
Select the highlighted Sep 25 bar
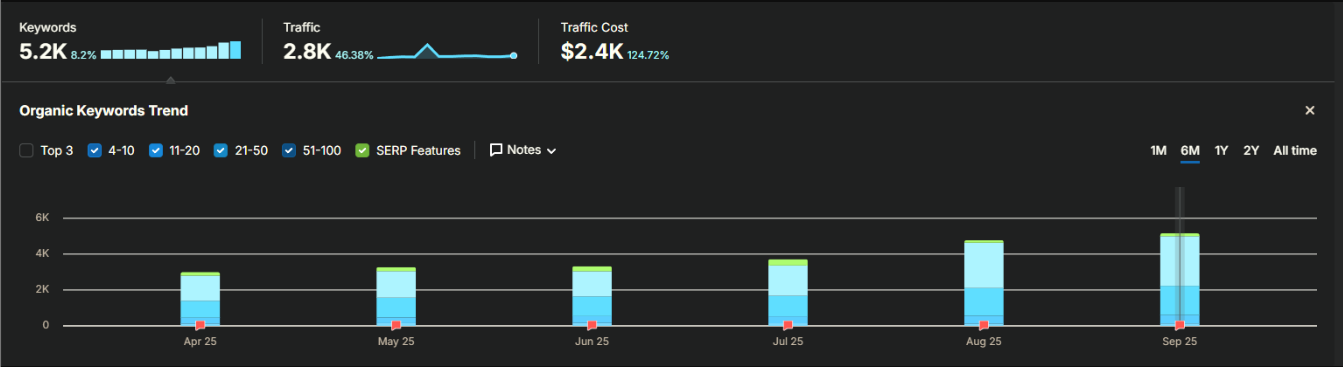pos(1180,280)
